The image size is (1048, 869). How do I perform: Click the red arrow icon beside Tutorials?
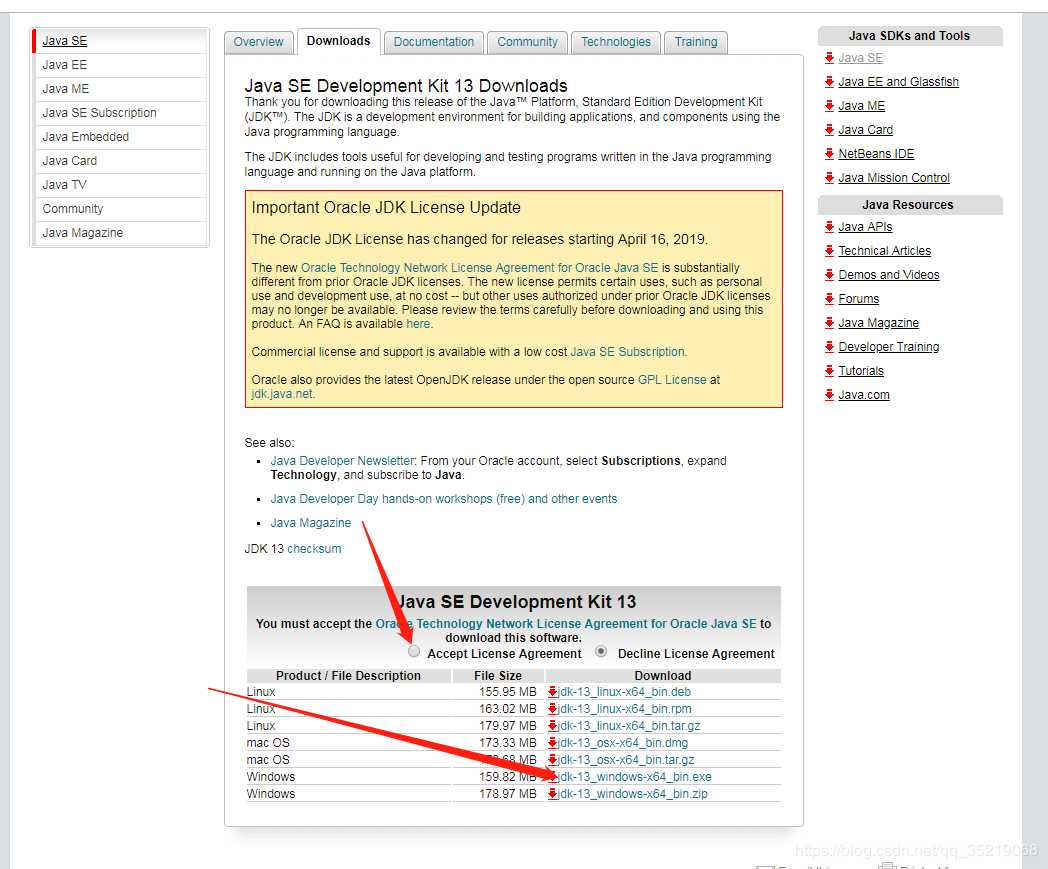pos(829,371)
